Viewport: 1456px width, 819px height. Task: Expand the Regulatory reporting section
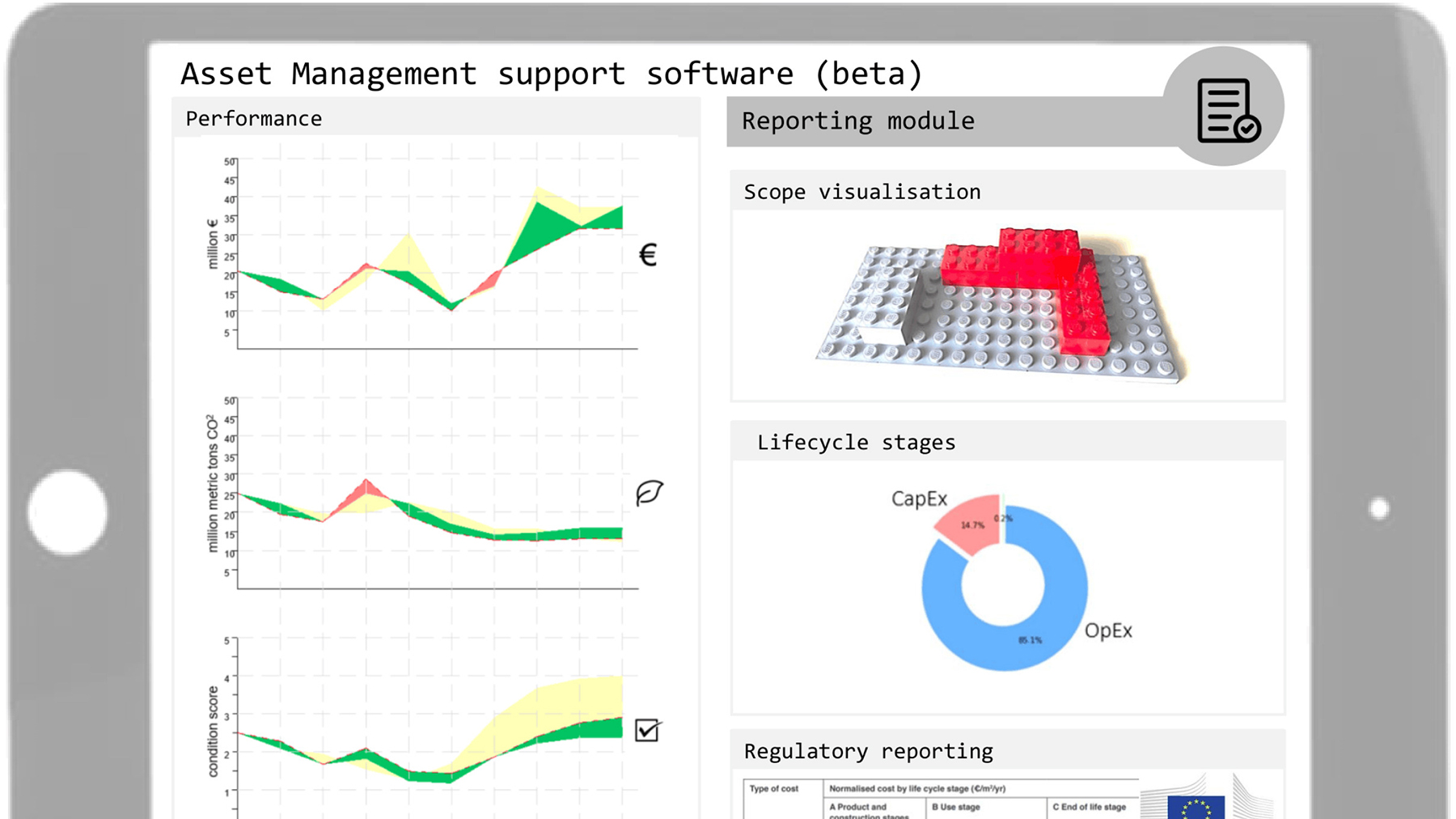[x=868, y=751]
